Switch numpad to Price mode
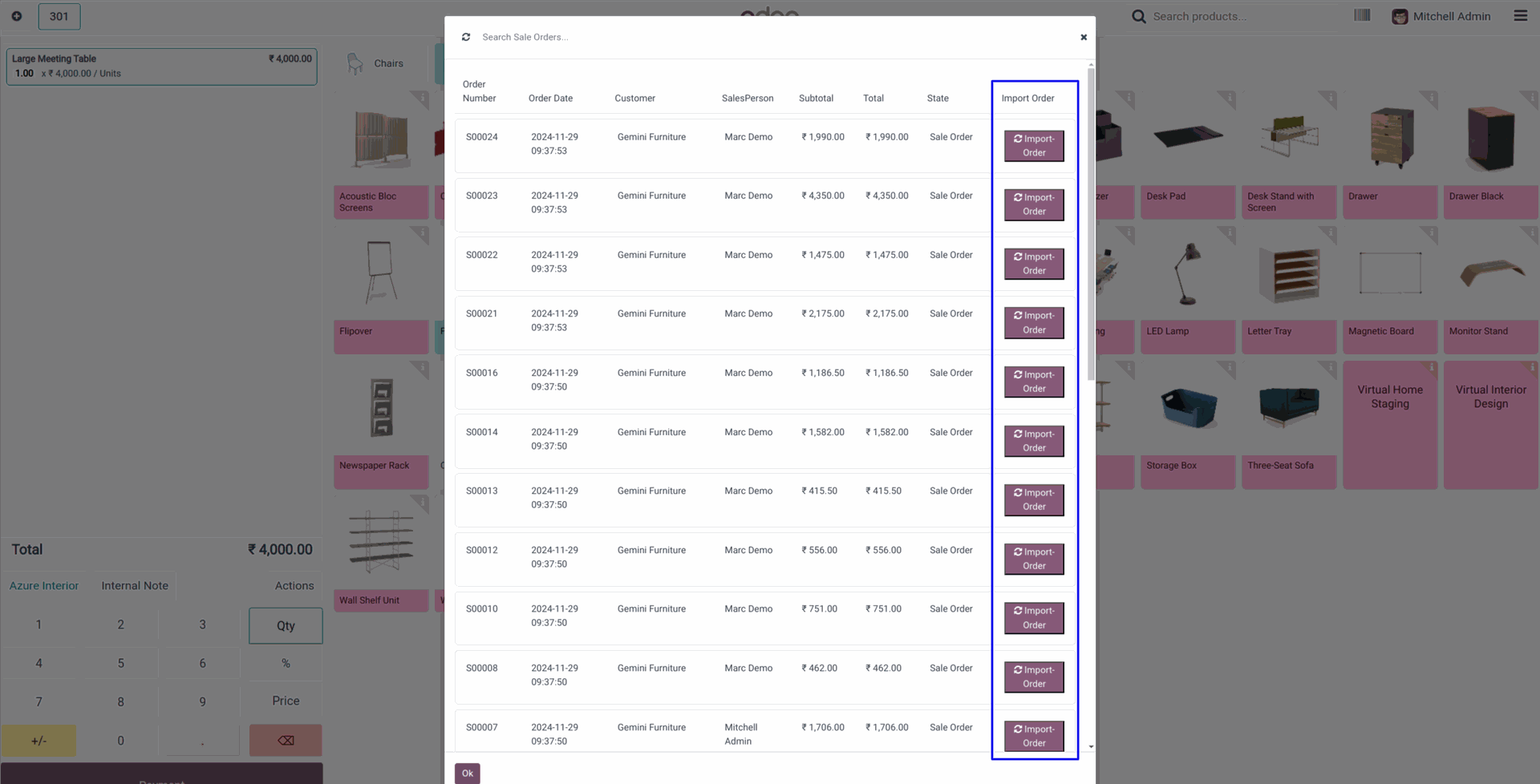This screenshot has height=784, width=1540. [x=286, y=701]
